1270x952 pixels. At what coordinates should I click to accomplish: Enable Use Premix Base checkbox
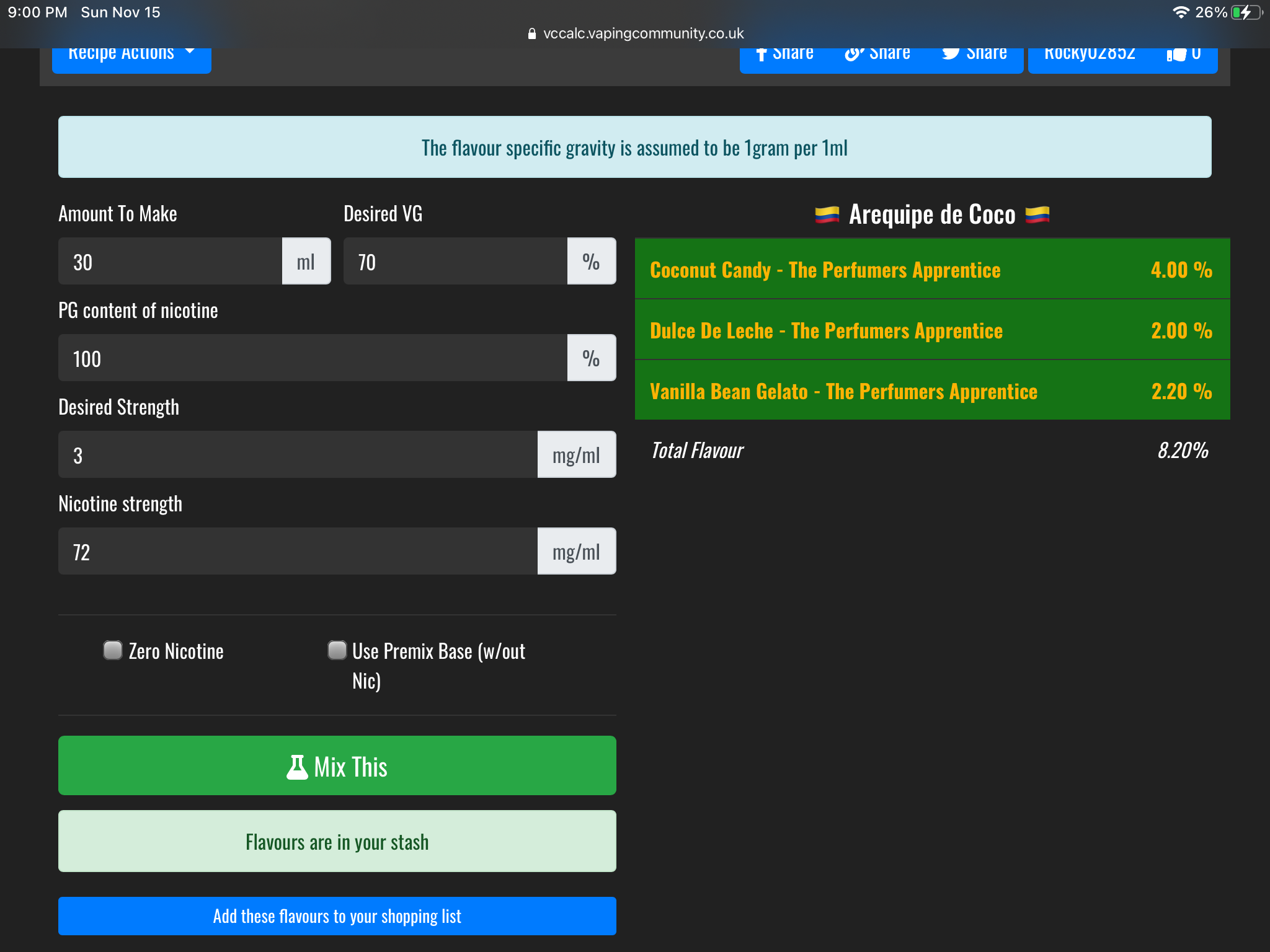[337, 650]
